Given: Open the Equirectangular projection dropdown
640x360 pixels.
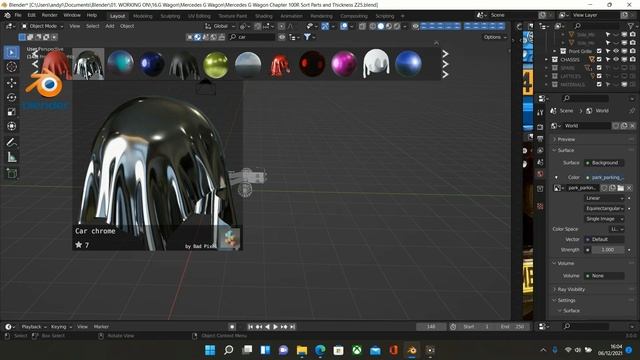Looking at the screenshot, I should coord(604,208).
